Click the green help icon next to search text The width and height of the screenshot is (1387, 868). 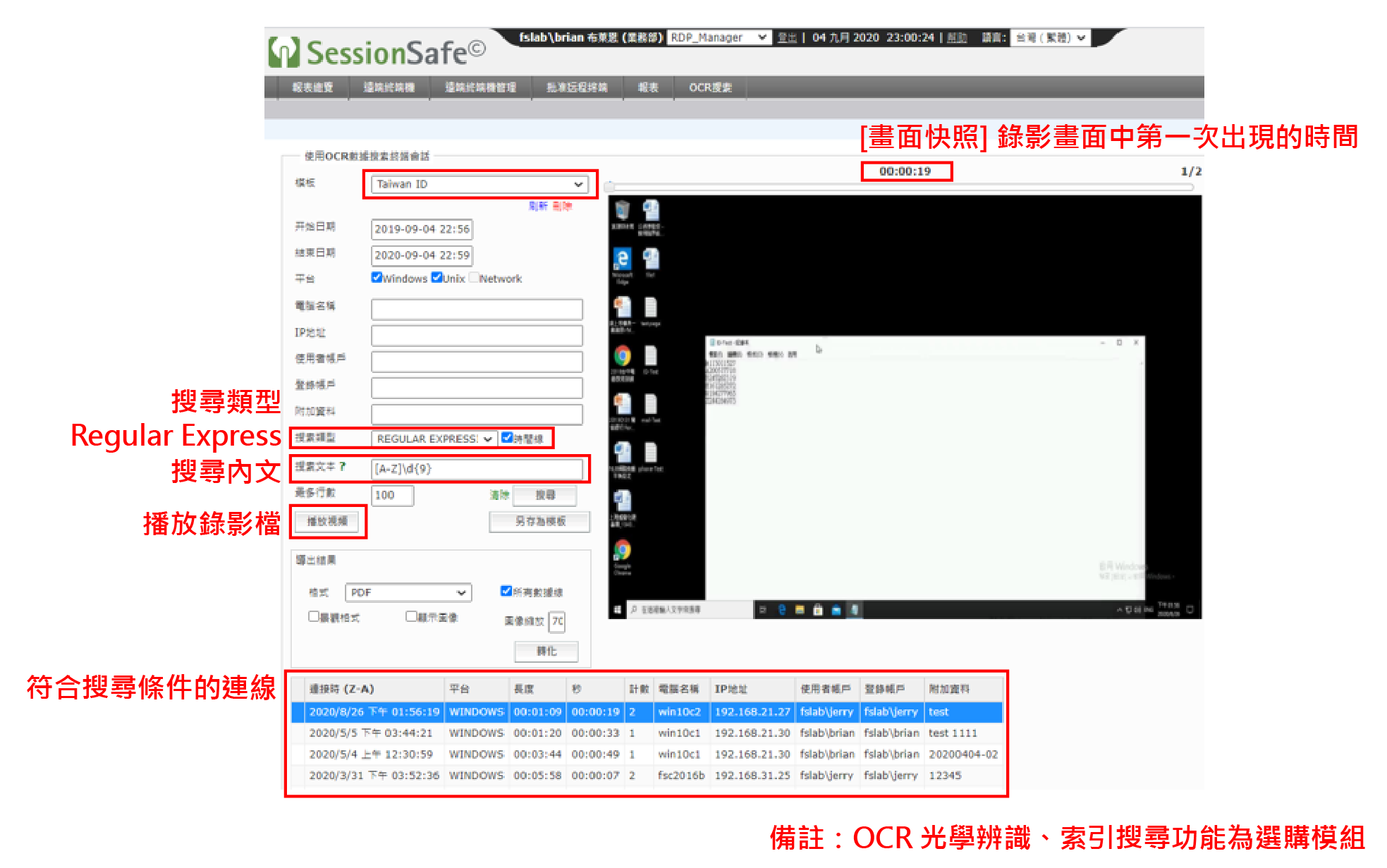click(x=342, y=467)
